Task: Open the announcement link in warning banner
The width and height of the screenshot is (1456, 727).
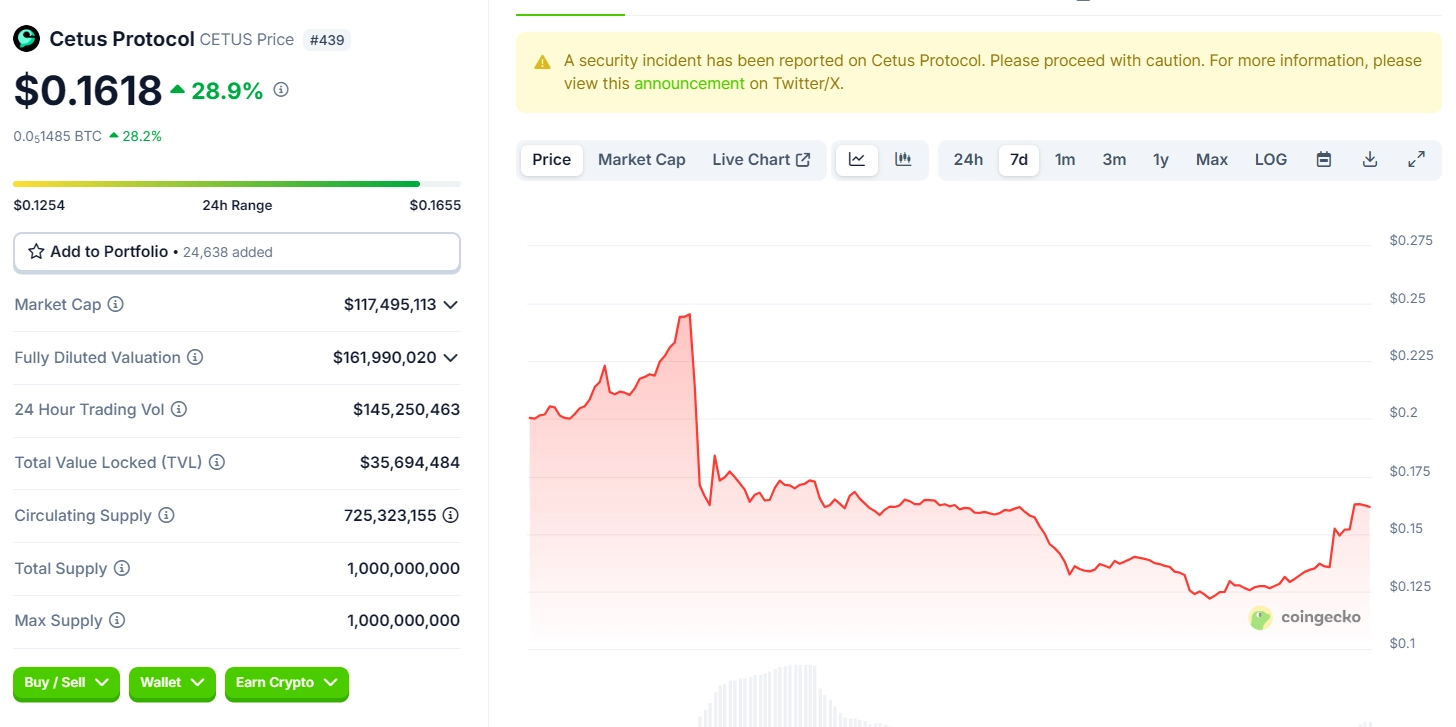Action: [x=689, y=84]
